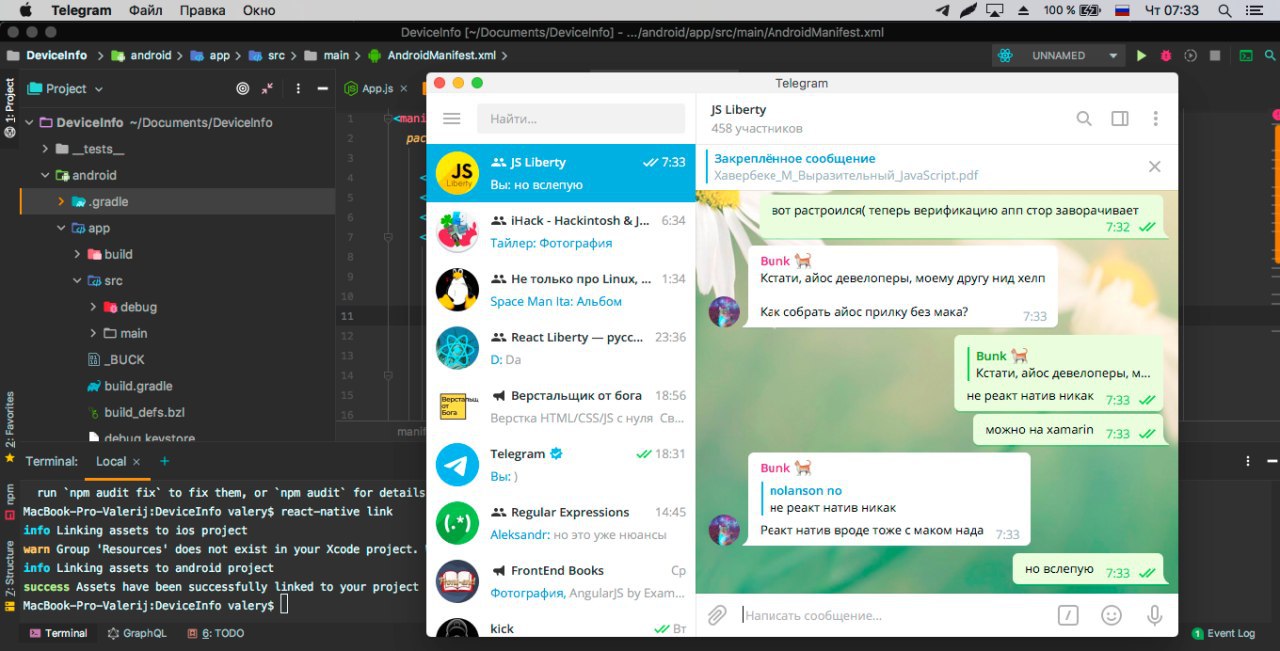Screen dimensions: 1280x651
Task: Expand the debug folder
Action: click(94, 307)
